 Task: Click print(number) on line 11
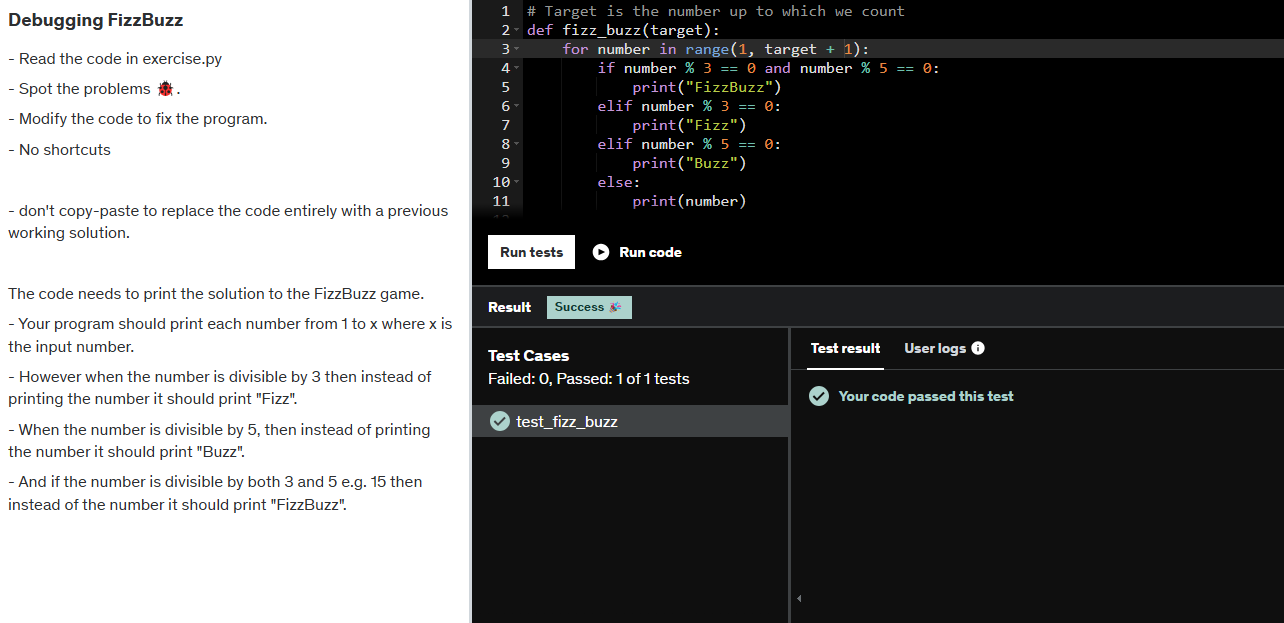[689, 201]
